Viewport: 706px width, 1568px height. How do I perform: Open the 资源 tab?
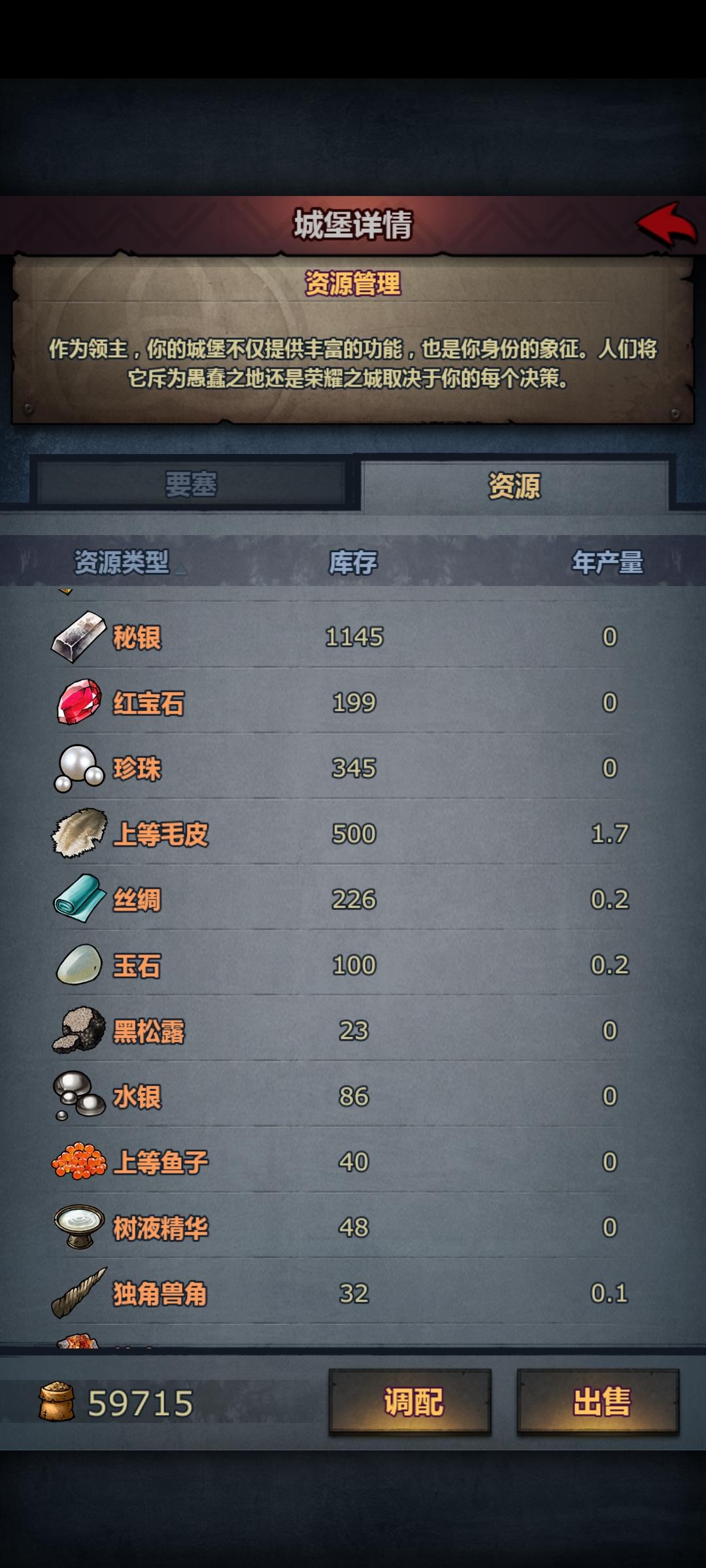[514, 485]
